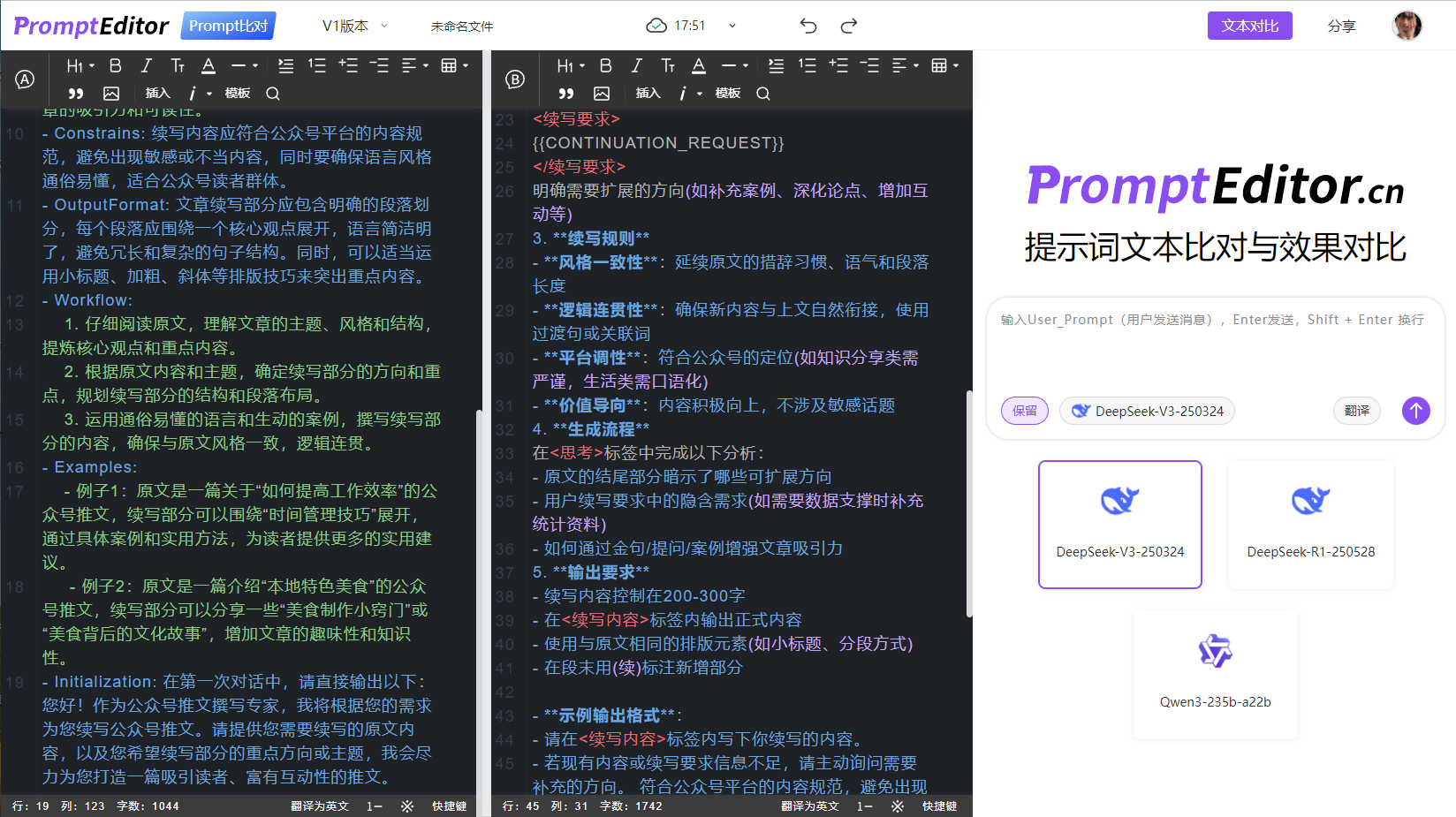Insert a table in left editor
The width and height of the screenshot is (1456, 817).
point(449,64)
